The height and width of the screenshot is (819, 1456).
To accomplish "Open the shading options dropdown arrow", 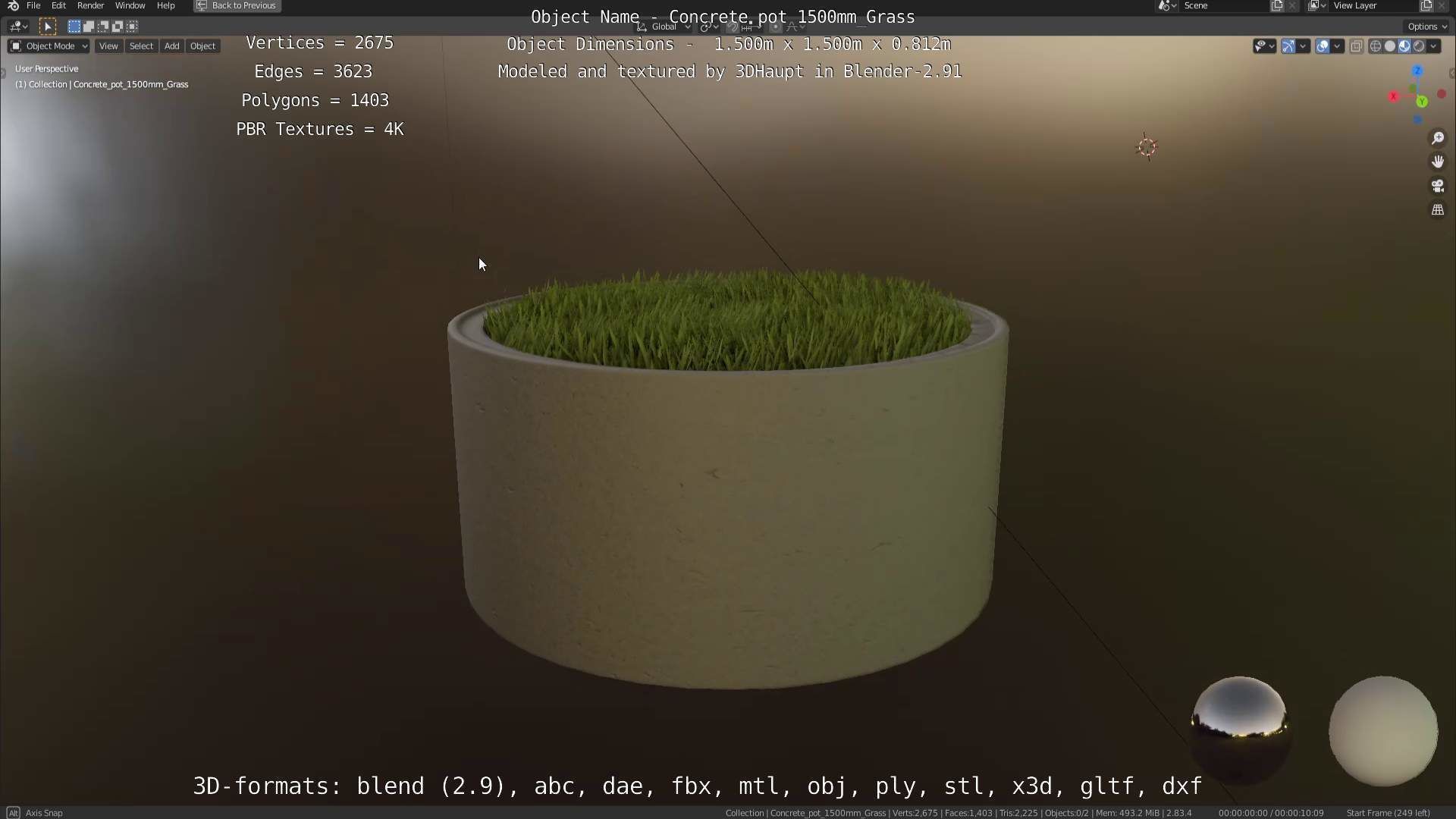I will (1433, 46).
